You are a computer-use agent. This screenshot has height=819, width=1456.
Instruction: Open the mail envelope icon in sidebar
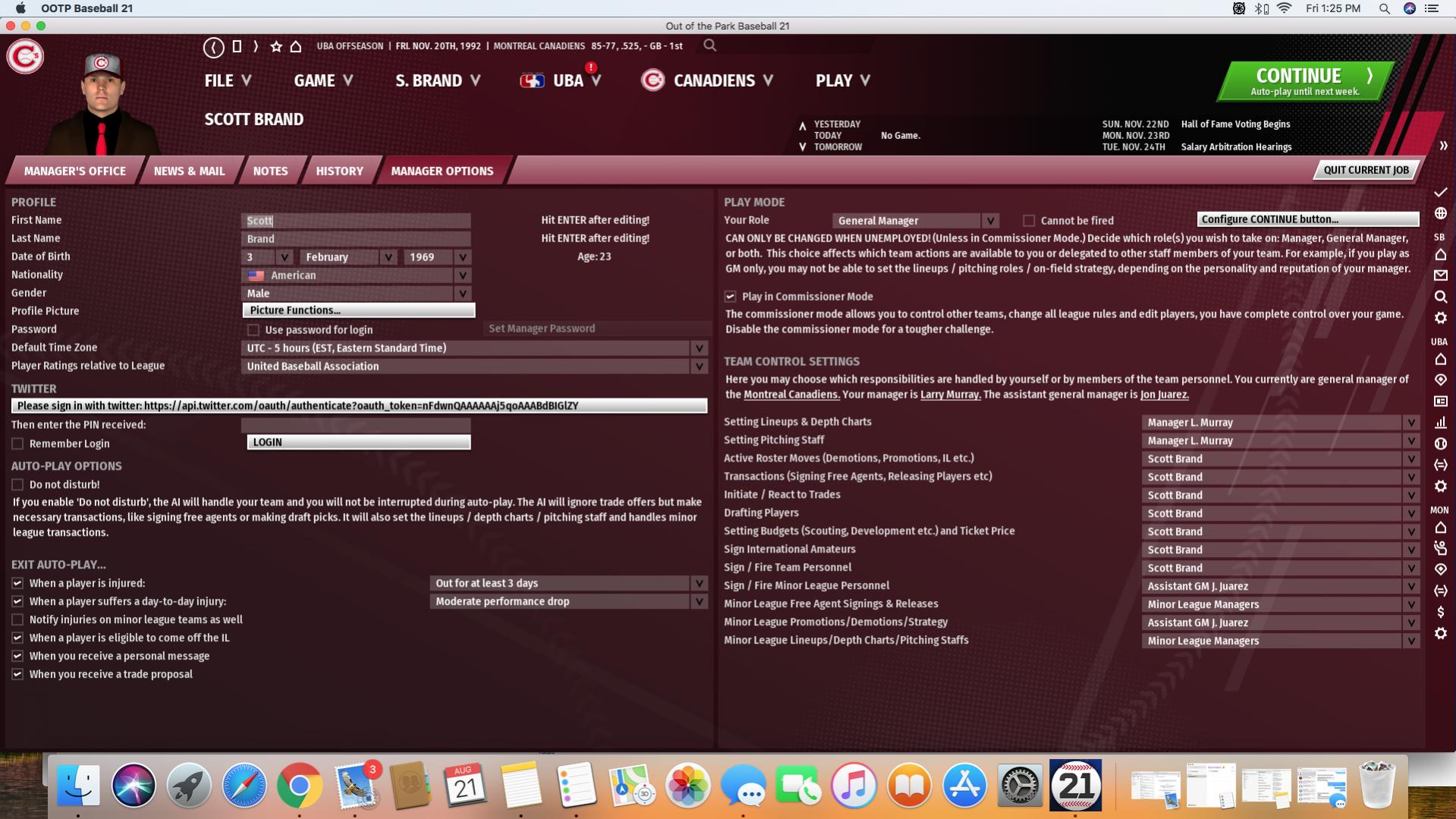(1440, 276)
